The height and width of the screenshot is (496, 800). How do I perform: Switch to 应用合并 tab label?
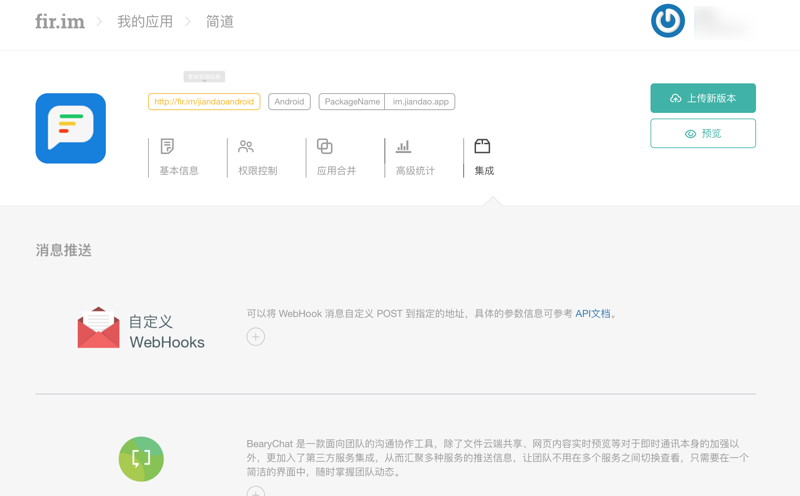click(x=336, y=170)
